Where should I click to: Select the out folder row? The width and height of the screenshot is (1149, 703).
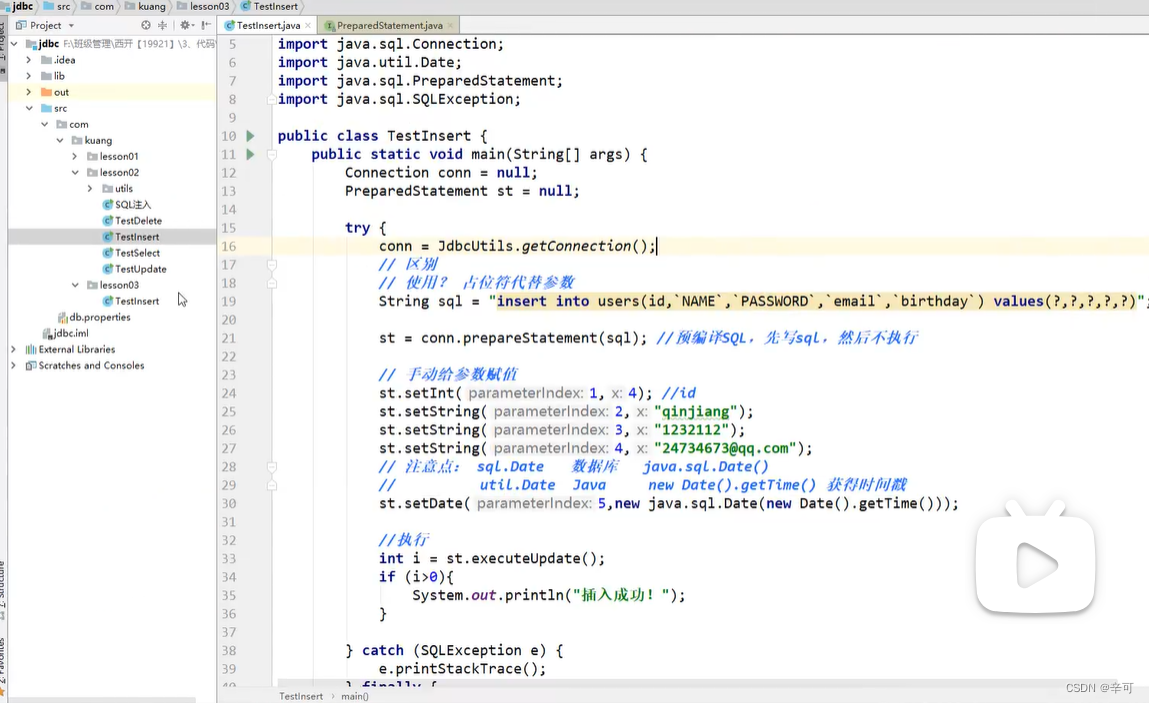tap(112, 92)
